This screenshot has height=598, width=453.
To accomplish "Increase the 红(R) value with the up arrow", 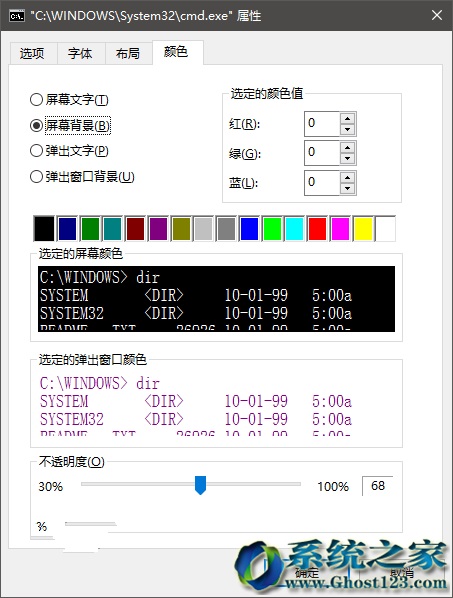I will pos(347,118).
